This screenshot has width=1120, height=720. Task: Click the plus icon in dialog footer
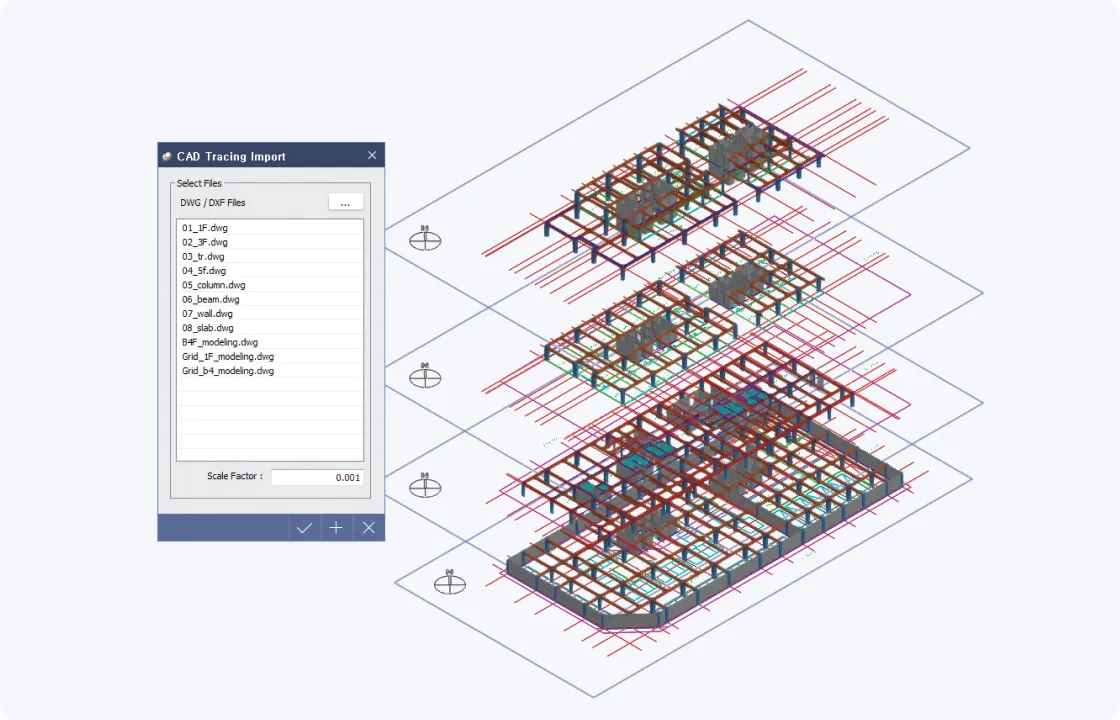336,528
